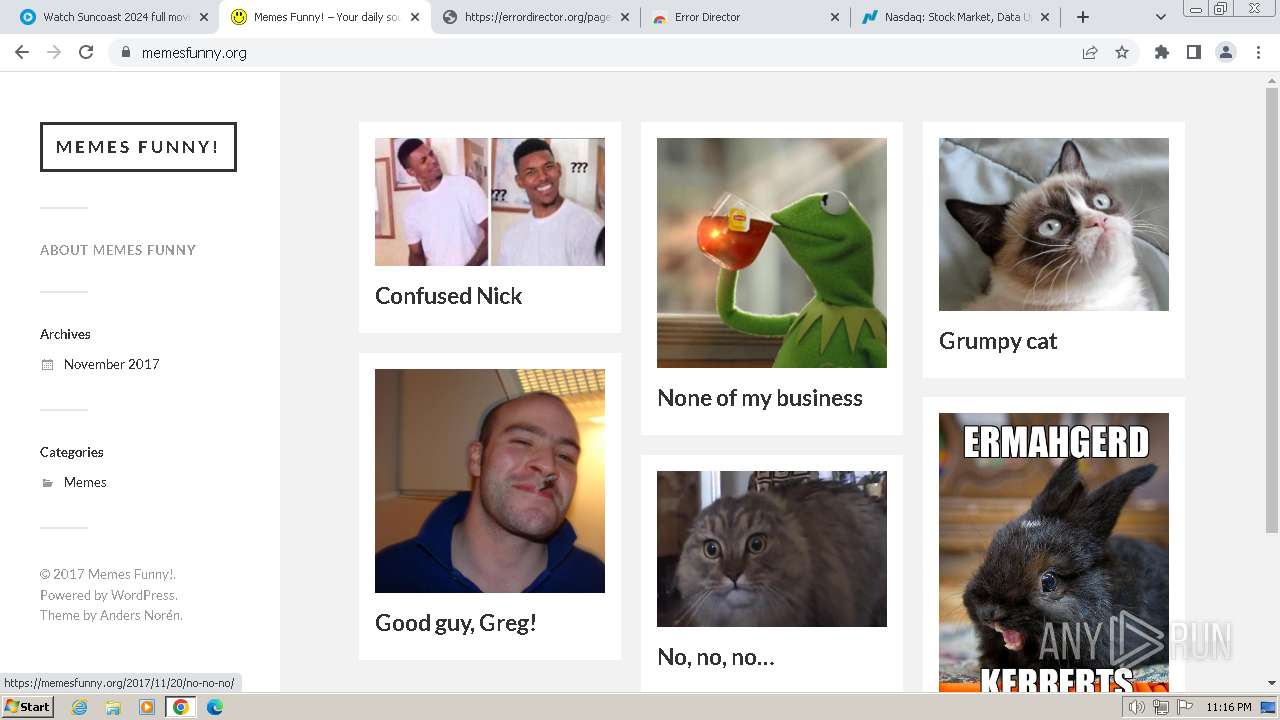
Task: Open the Confused Nick meme image
Action: [490, 202]
